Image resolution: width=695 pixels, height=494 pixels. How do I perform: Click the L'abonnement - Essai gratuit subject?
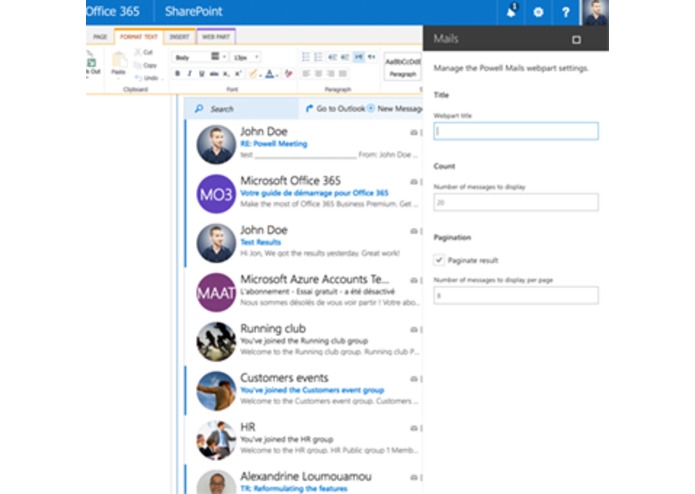[317, 292]
